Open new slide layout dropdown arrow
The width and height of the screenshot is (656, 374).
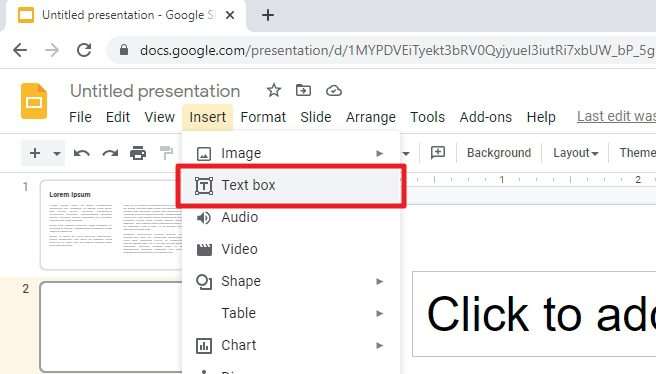[57, 154]
